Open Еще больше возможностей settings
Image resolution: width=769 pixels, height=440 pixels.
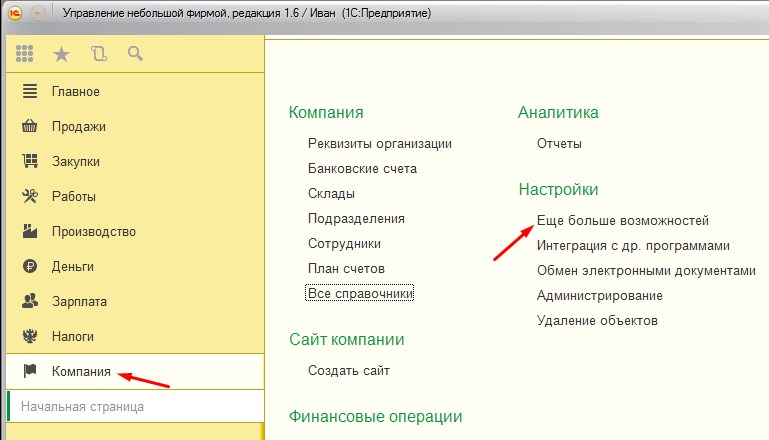coord(623,221)
